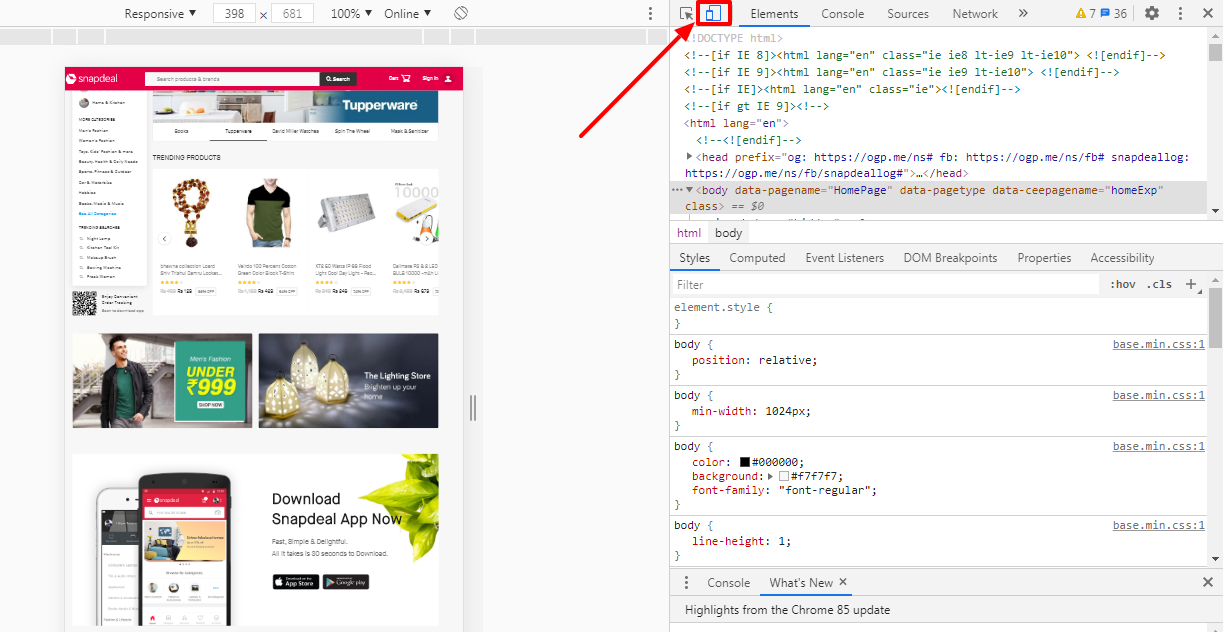
Task: Click the Snapdeal search products field
Action: pos(232,79)
